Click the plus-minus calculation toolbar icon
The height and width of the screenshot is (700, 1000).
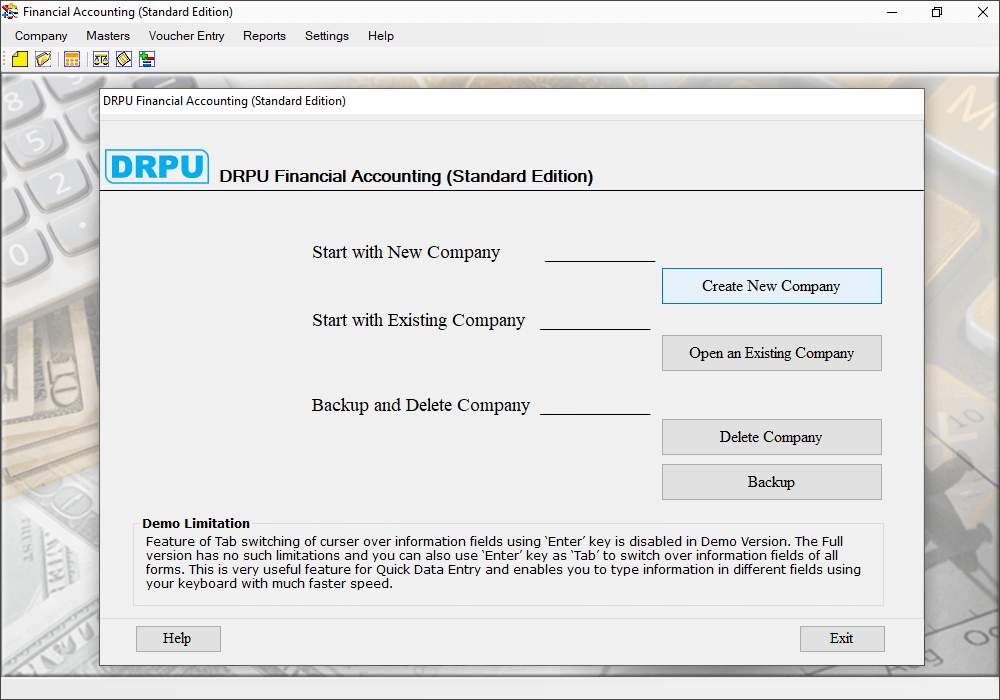tap(147, 59)
